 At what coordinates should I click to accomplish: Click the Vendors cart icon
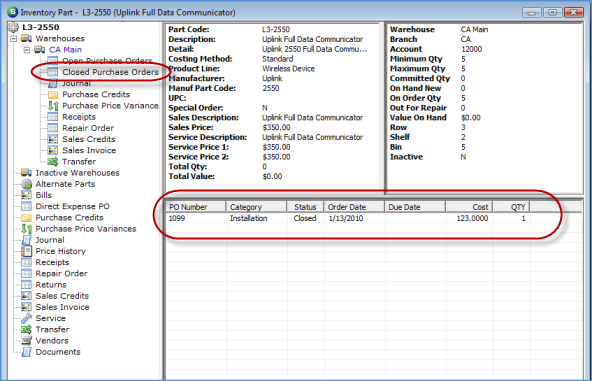[x=26, y=341]
